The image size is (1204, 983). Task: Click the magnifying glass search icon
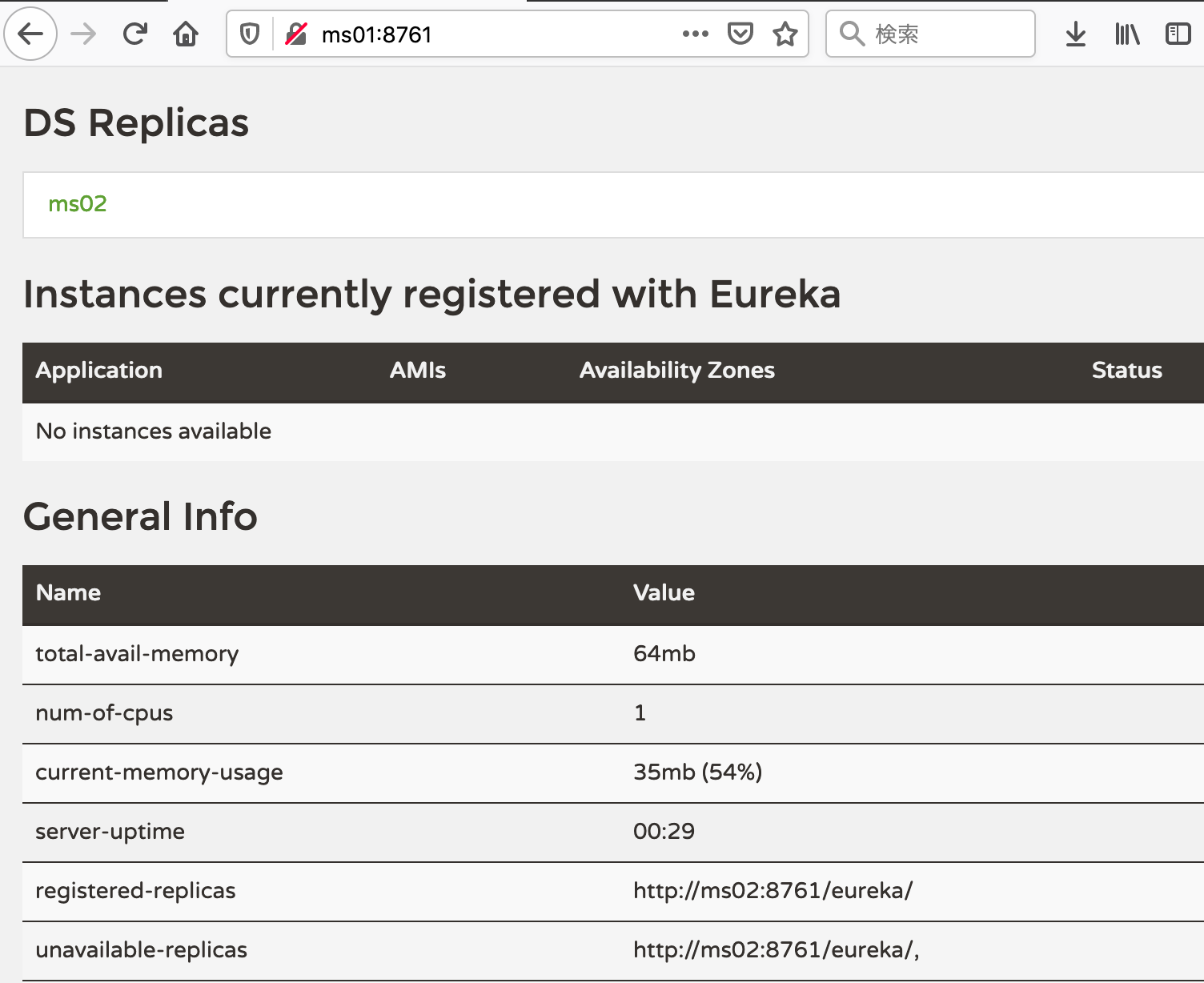[x=852, y=34]
